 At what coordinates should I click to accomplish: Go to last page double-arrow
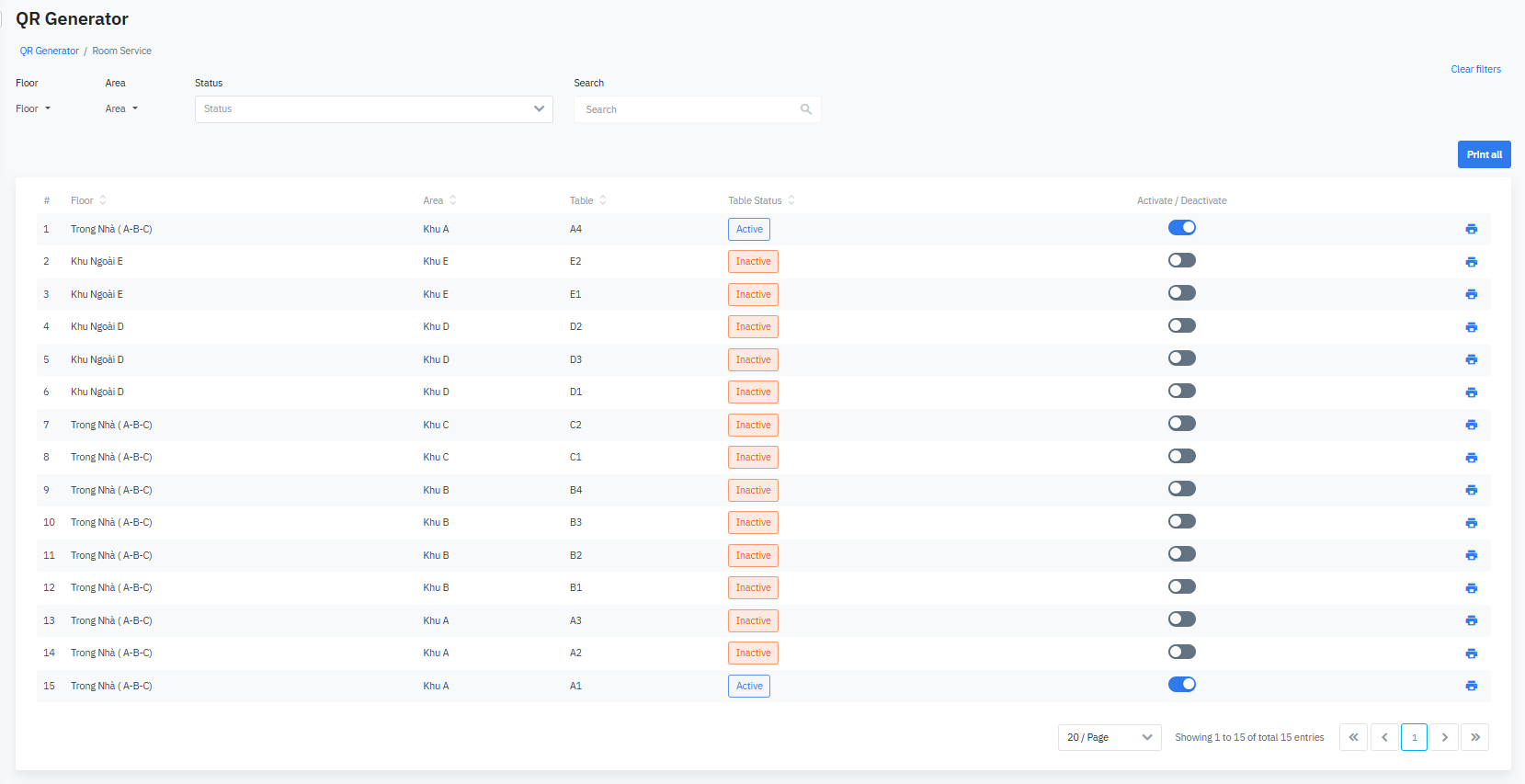point(1474,737)
